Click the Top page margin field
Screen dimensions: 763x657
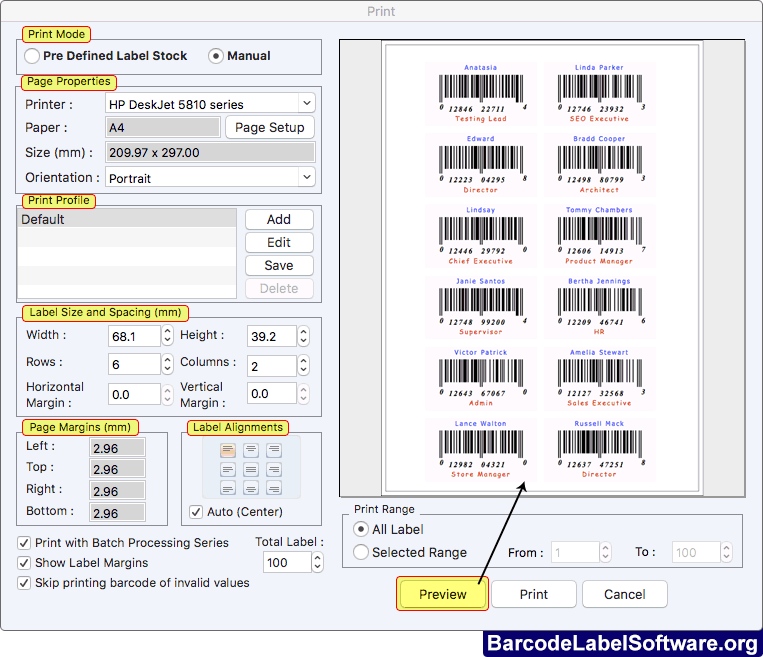[117, 469]
